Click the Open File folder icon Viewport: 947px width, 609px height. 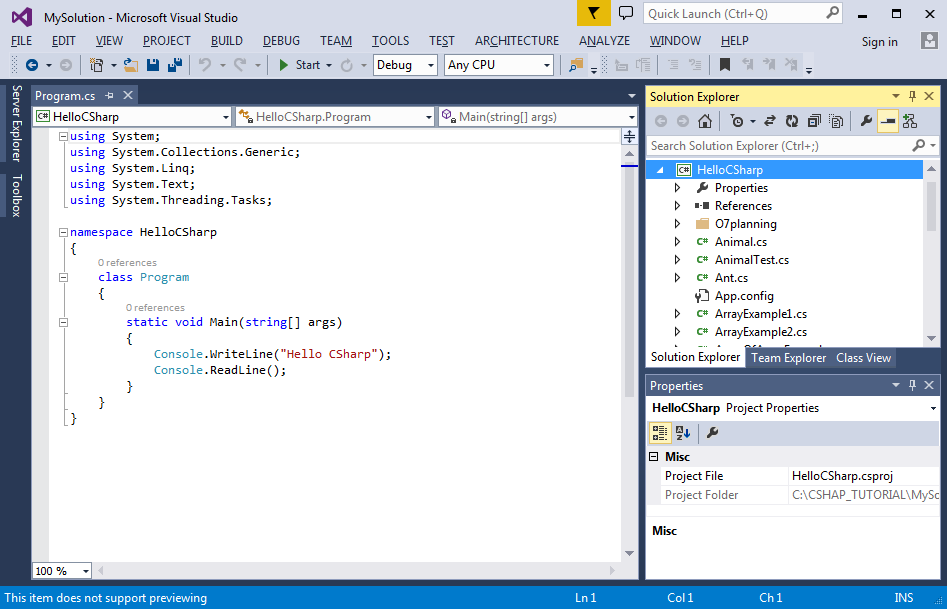131,65
